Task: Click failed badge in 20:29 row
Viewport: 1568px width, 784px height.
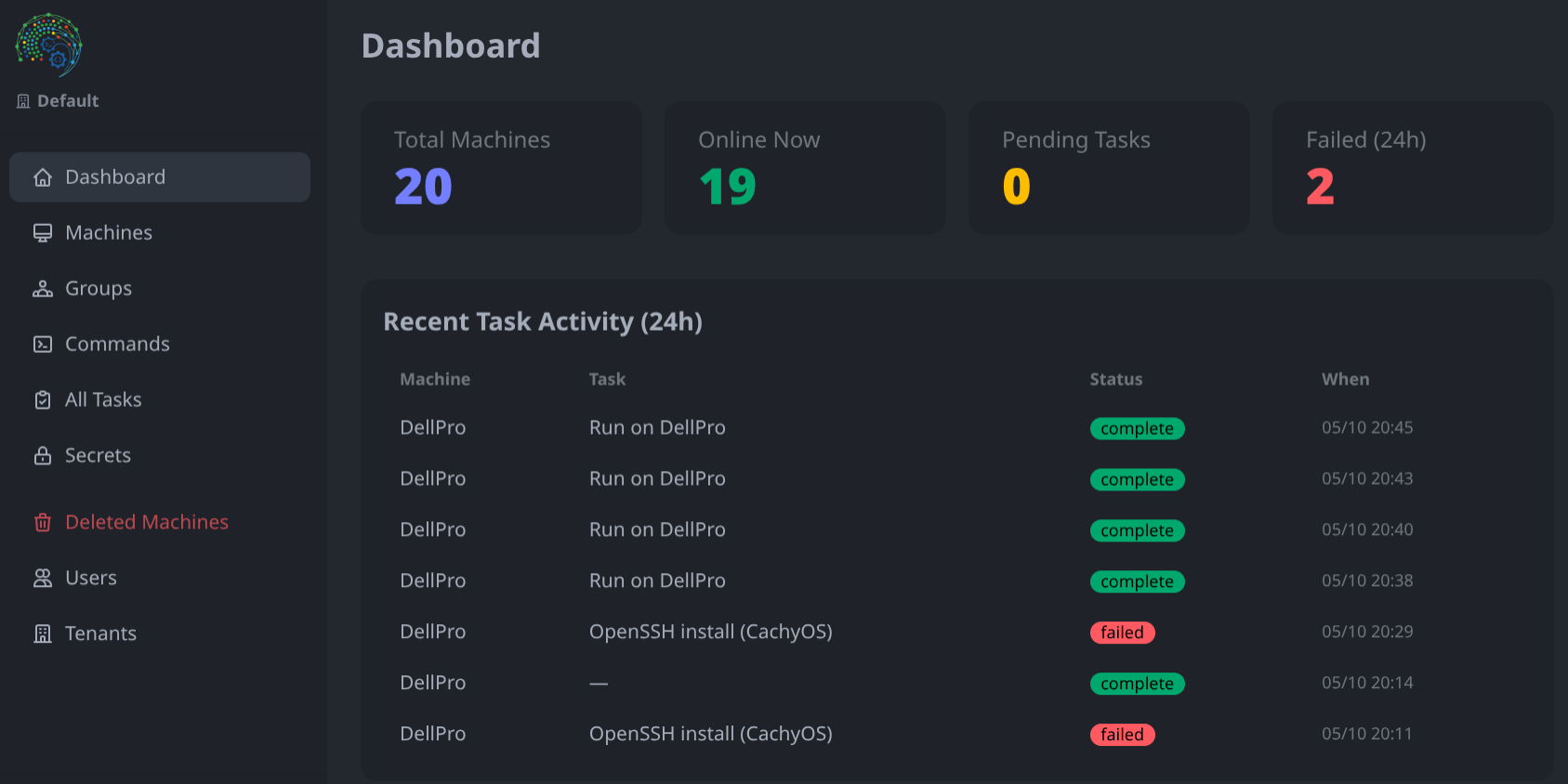Action: pyautogui.click(x=1122, y=633)
